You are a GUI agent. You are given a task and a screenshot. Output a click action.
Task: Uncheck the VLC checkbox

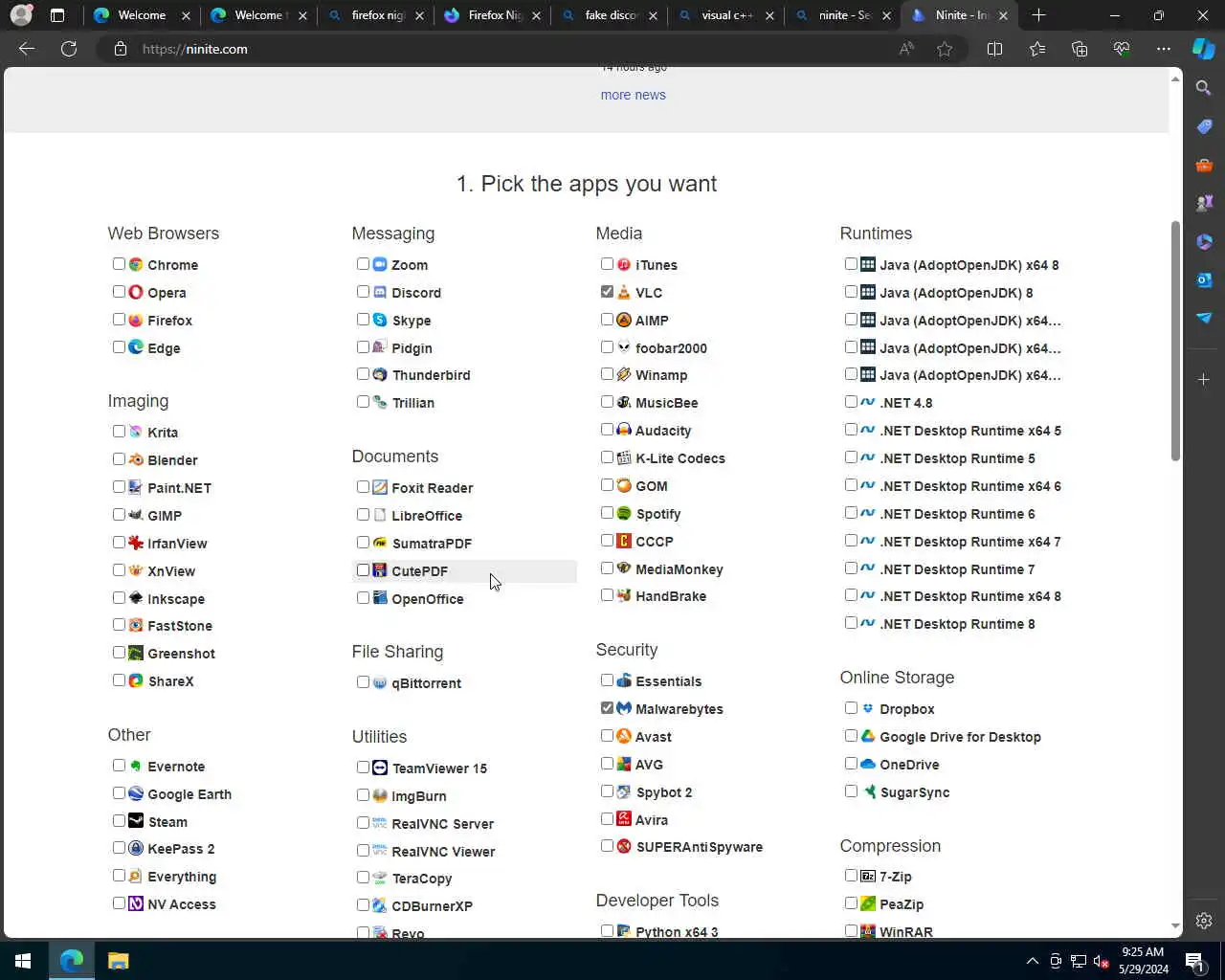point(607,292)
